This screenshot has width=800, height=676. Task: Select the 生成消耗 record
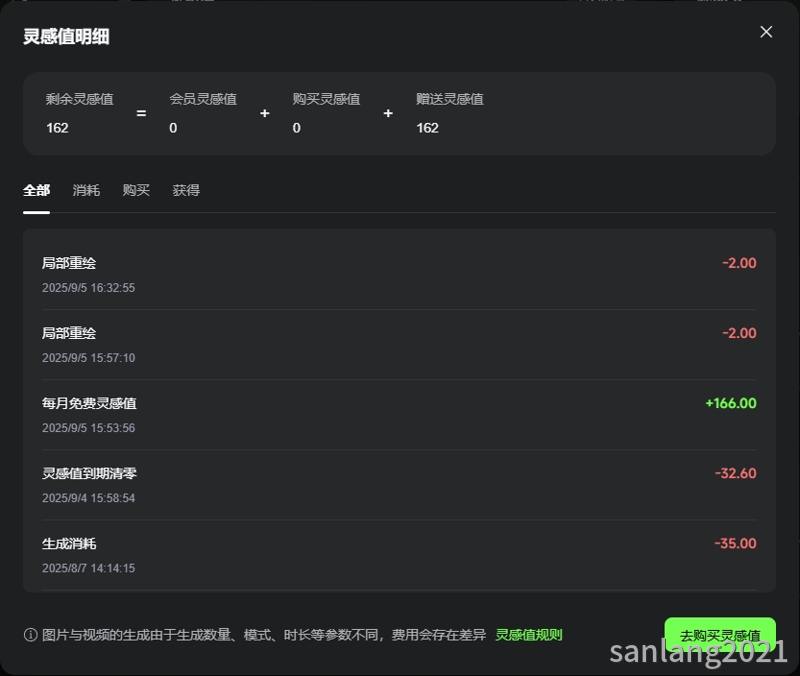click(x=399, y=555)
